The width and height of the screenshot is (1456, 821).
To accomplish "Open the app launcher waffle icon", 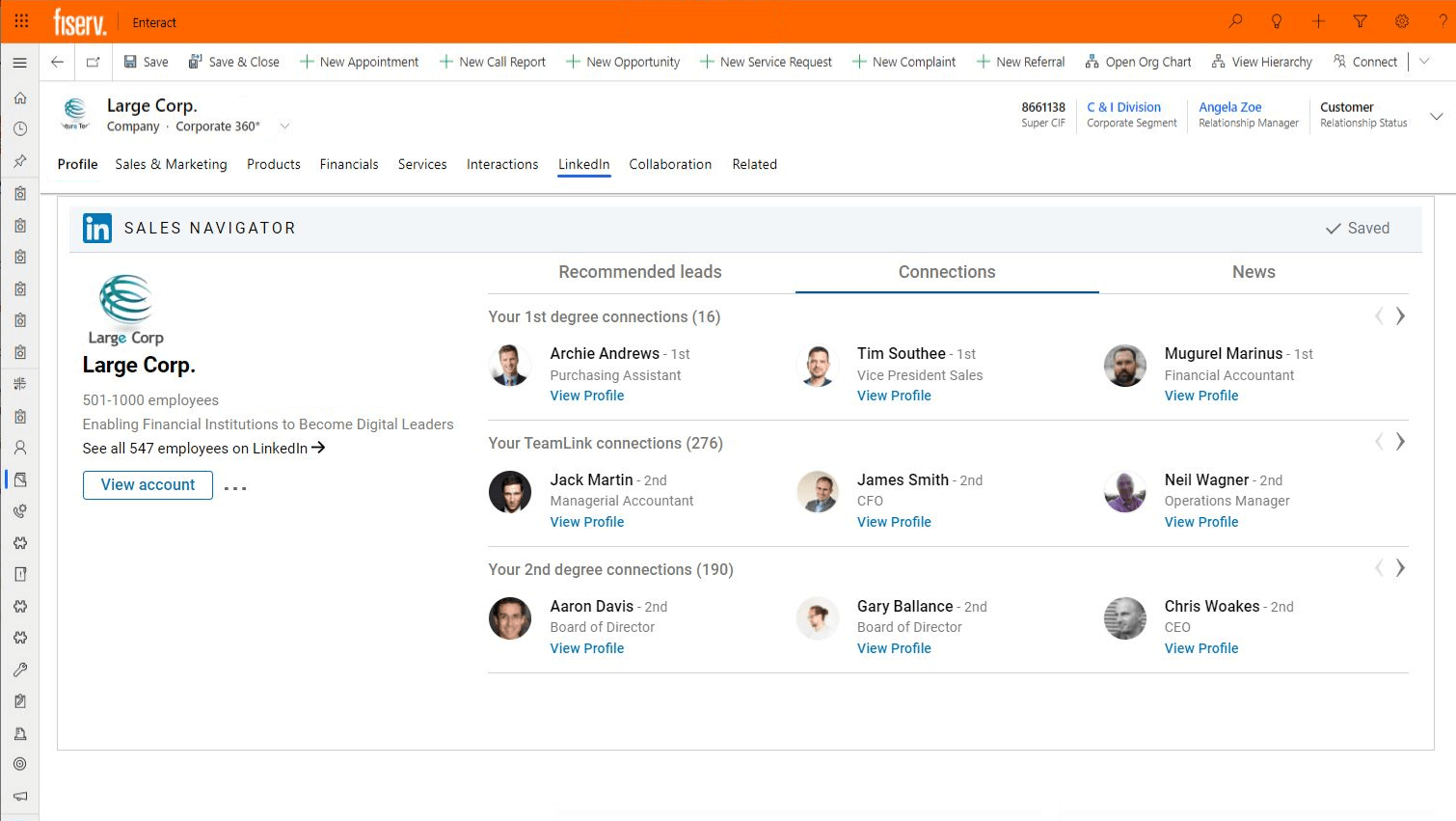I will (x=21, y=21).
